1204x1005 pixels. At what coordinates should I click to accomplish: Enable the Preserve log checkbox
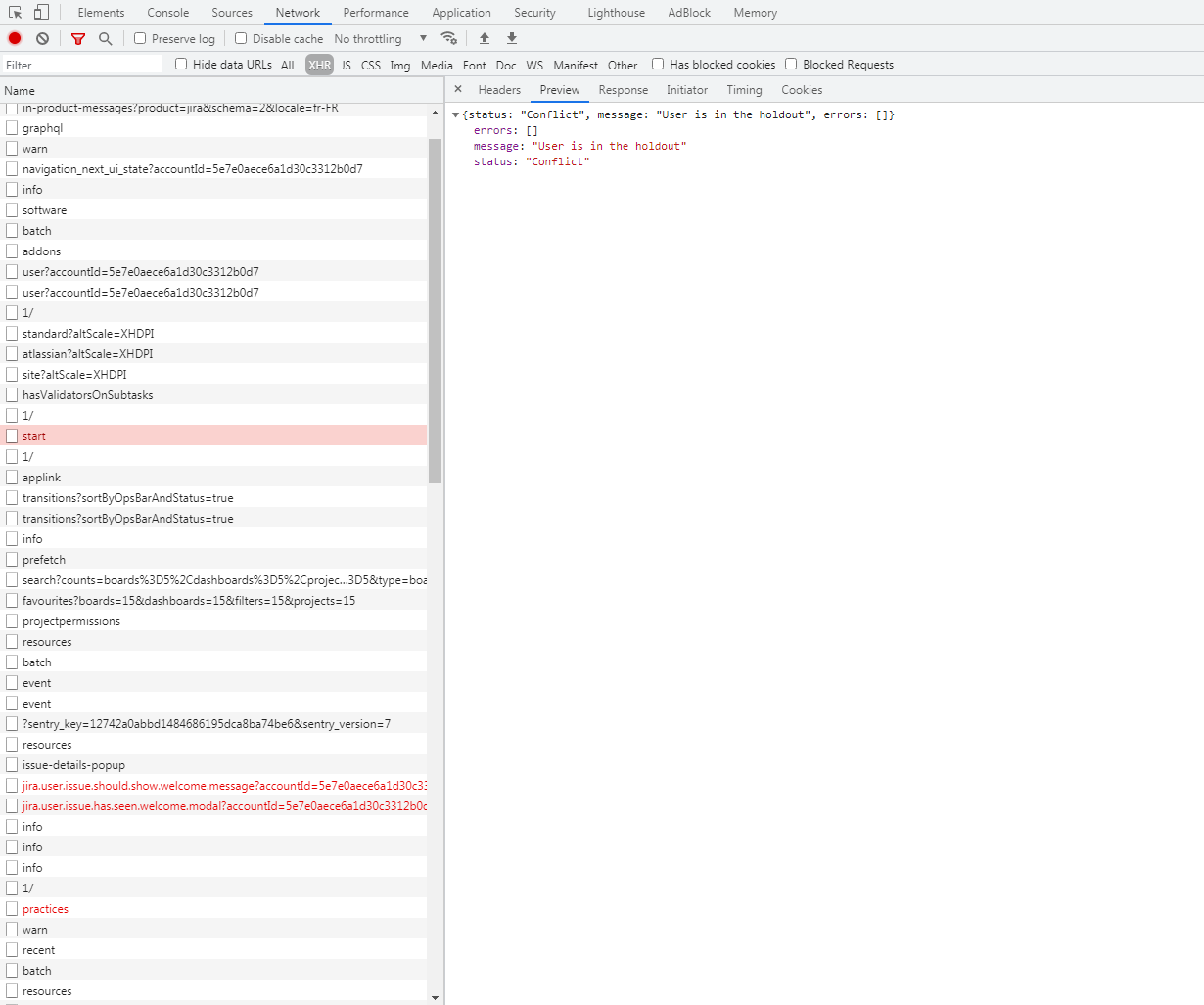click(x=140, y=38)
